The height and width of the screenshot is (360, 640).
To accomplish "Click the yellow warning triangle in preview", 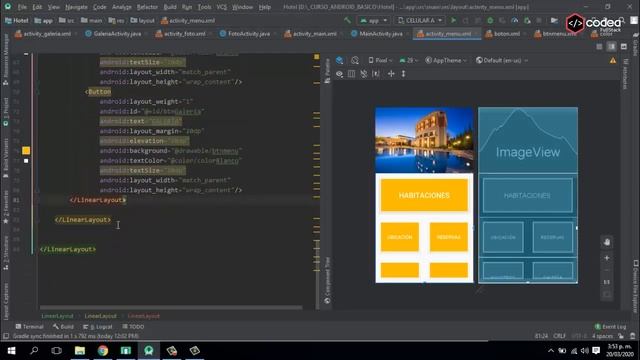I will click(x=613, y=60).
